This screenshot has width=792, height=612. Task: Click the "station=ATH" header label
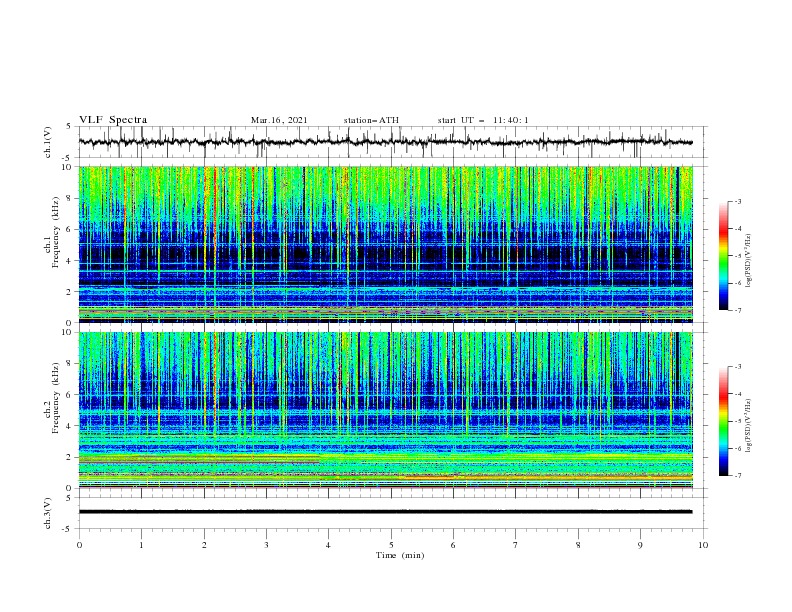[371, 120]
